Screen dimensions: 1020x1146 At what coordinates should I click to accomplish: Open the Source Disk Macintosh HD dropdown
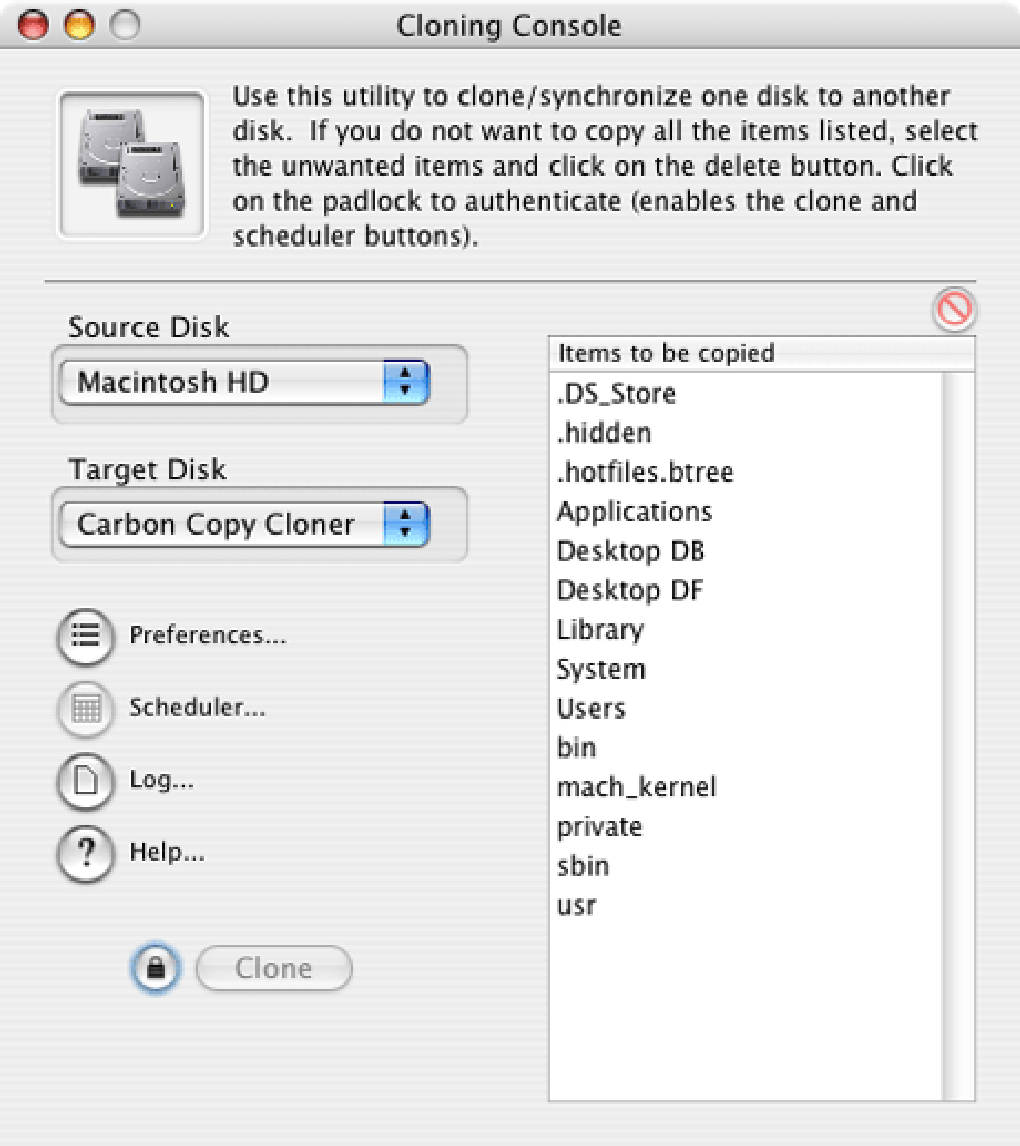244,382
